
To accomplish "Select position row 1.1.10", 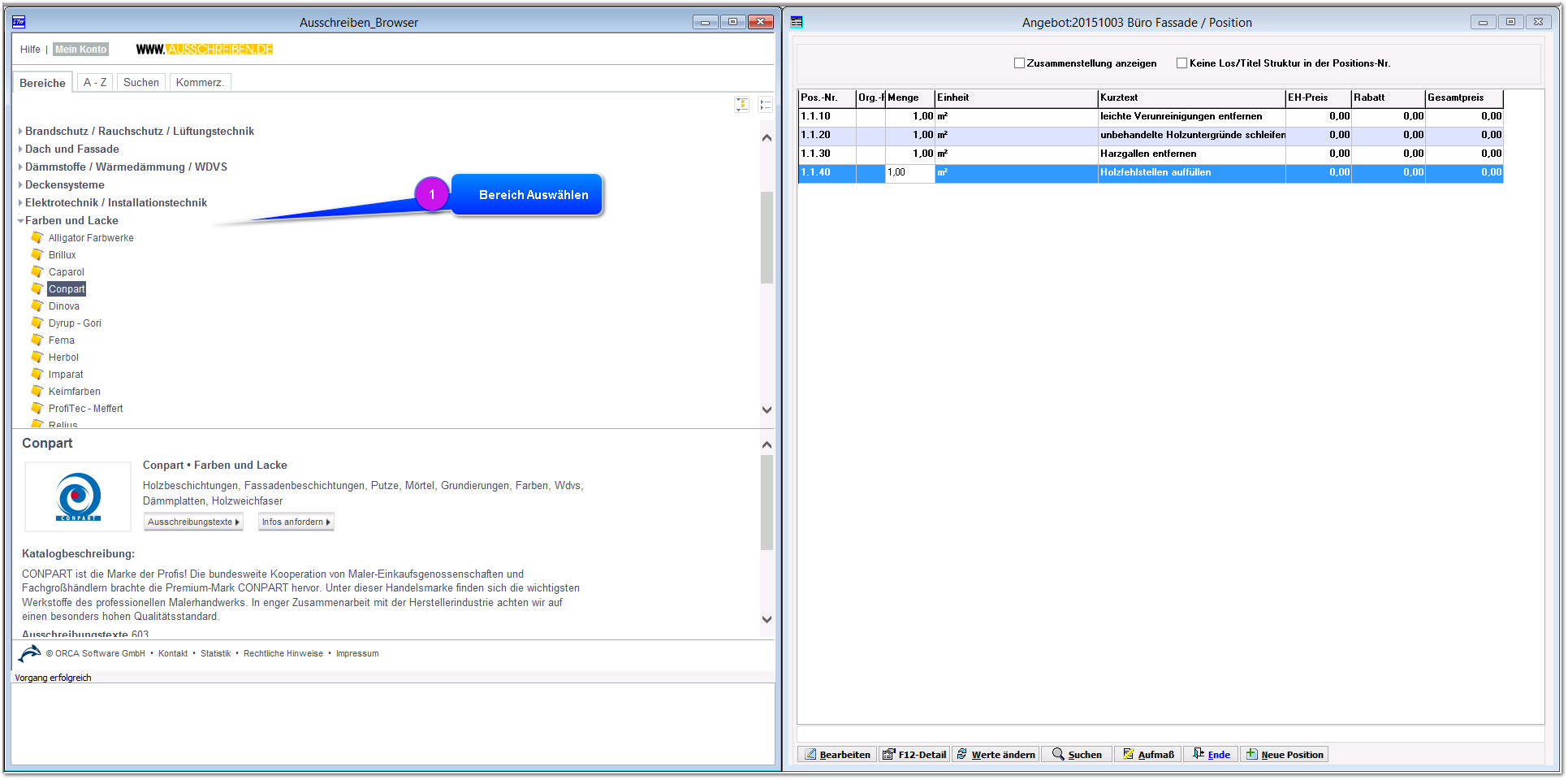I will pos(1150,116).
